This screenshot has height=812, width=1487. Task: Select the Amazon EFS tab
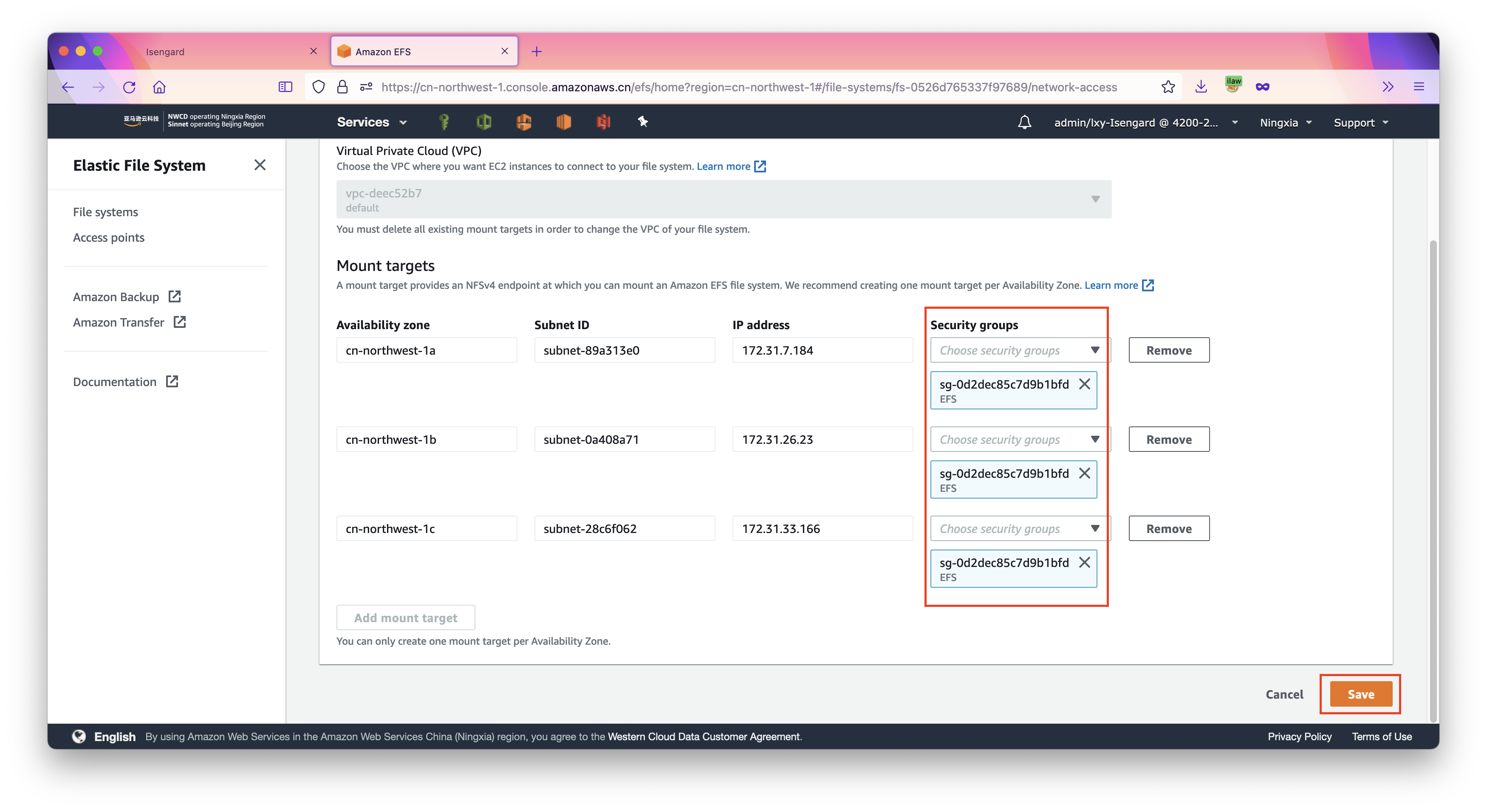[424, 51]
